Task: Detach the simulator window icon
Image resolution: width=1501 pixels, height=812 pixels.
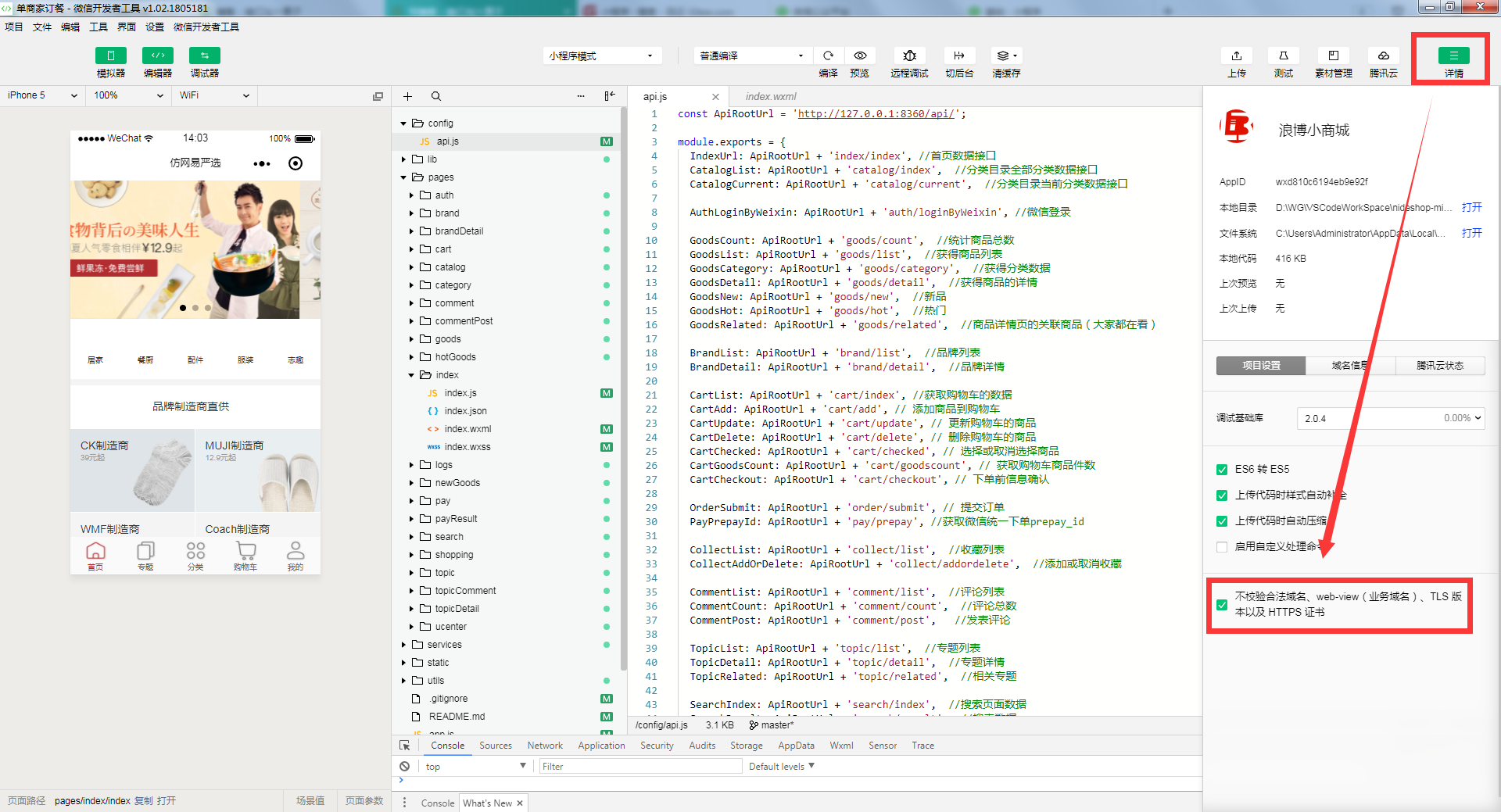Action: click(378, 96)
